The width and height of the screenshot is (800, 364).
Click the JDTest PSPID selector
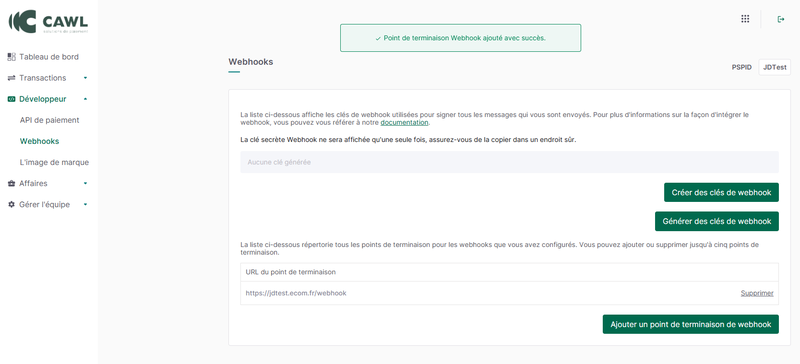tap(774, 67)
